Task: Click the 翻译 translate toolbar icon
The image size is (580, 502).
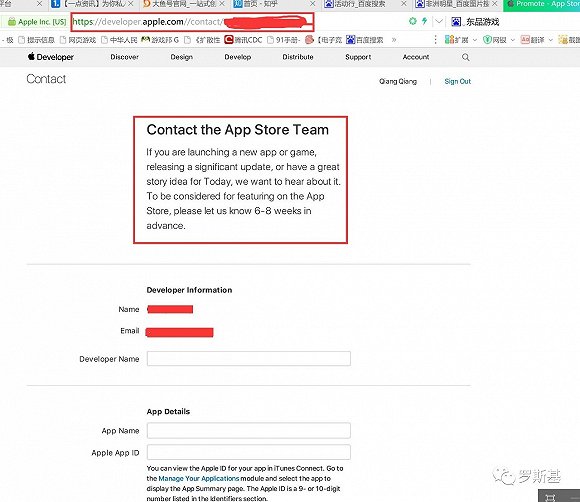Action: point(533,40)
